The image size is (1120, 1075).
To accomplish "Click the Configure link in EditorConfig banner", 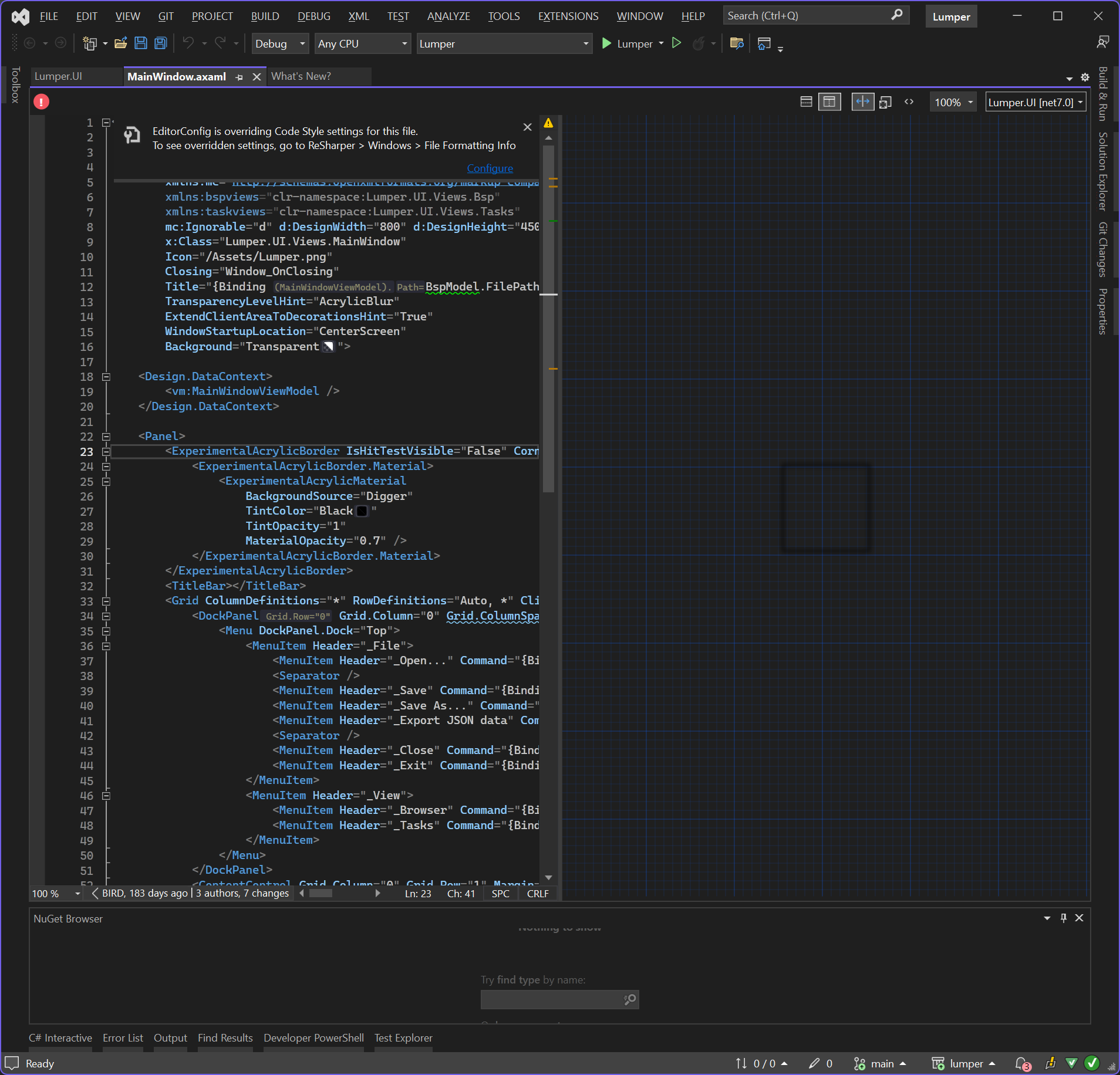I will tap(490, 168).
